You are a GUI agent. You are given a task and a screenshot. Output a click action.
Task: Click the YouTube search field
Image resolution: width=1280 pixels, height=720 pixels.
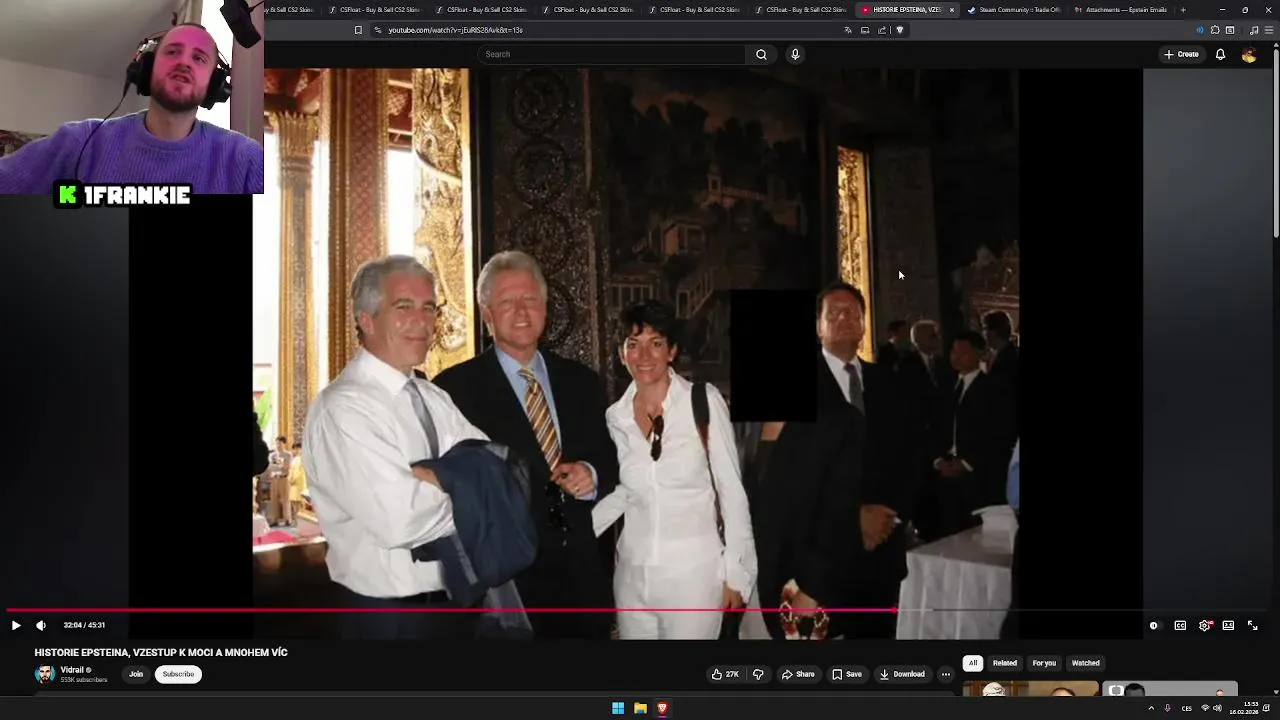(611, 54)
